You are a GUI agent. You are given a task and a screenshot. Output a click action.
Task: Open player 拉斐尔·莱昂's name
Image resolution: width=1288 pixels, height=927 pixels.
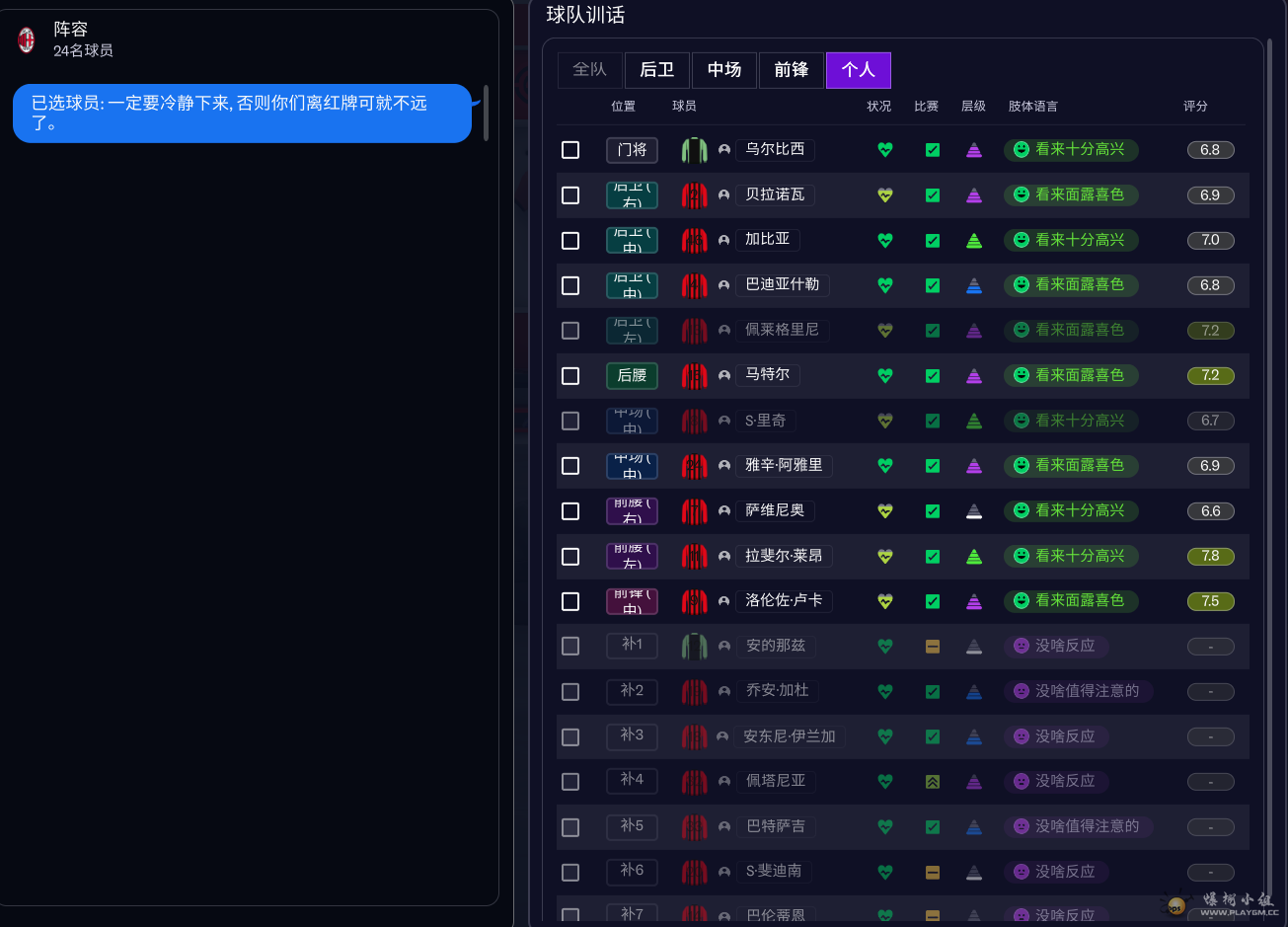pos(784,556)
